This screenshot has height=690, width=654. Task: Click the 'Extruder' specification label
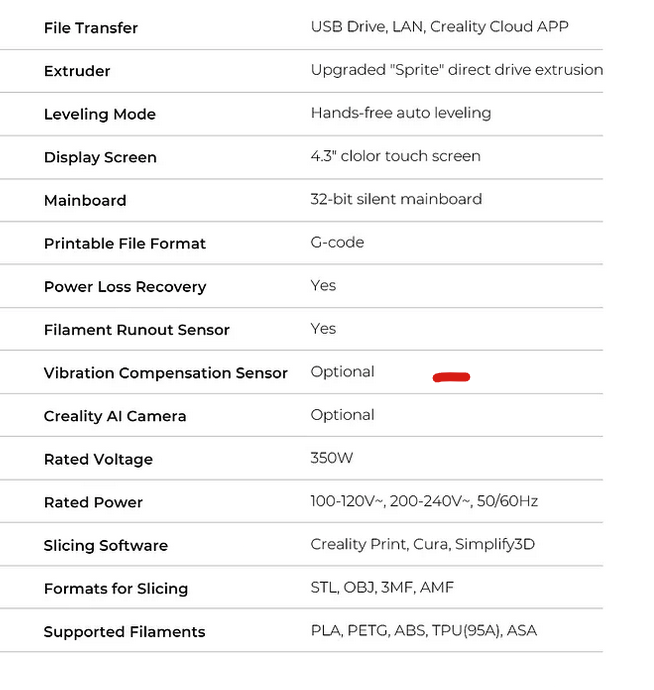(77, 71)
